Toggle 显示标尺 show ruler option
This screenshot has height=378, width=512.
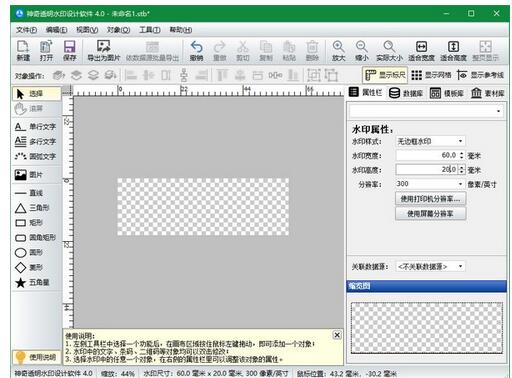tap(385, 75)
